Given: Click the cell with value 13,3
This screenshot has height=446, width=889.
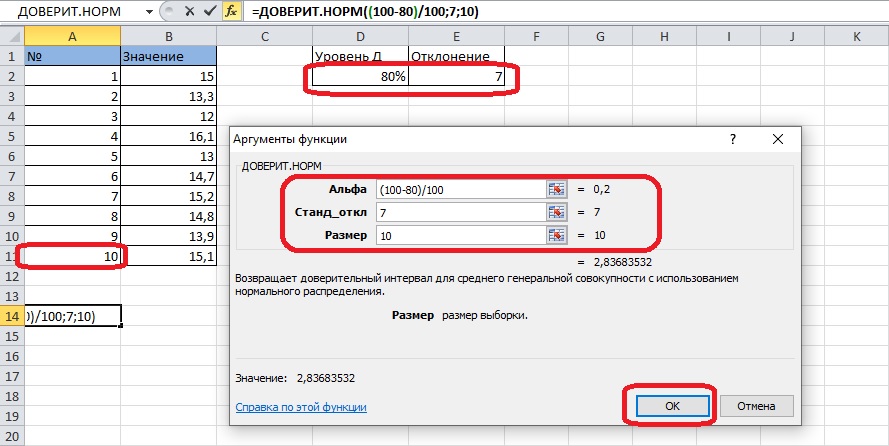Looking at the screenshot, I should click(168, 96).
